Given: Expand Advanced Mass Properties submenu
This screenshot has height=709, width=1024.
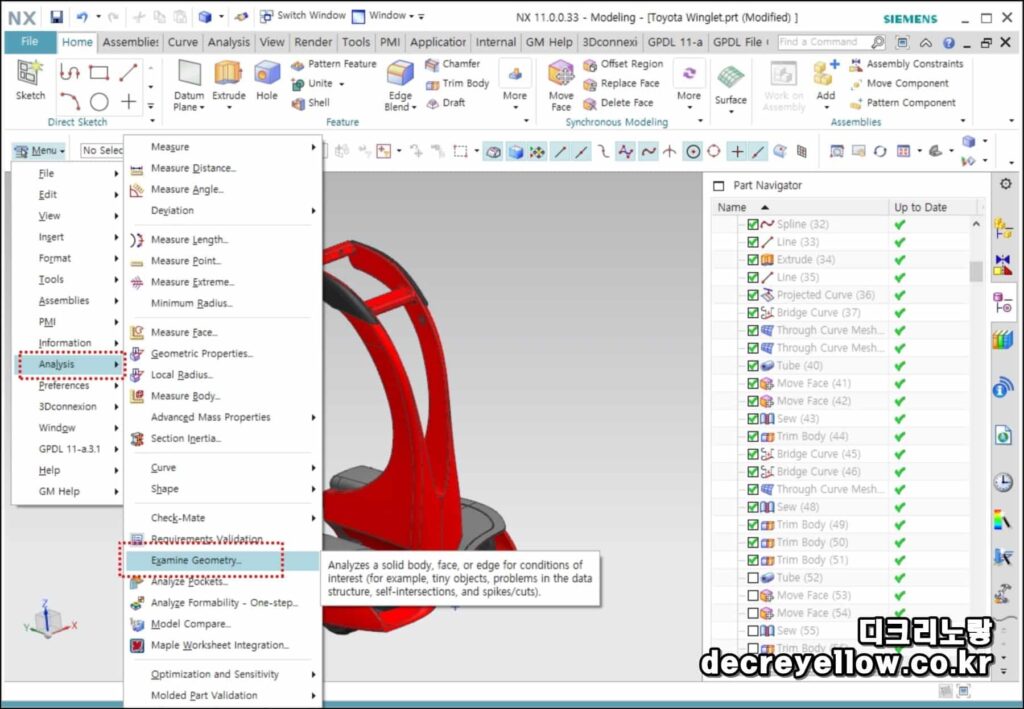Looking at the screenshot, I should [x=222, y=417].
